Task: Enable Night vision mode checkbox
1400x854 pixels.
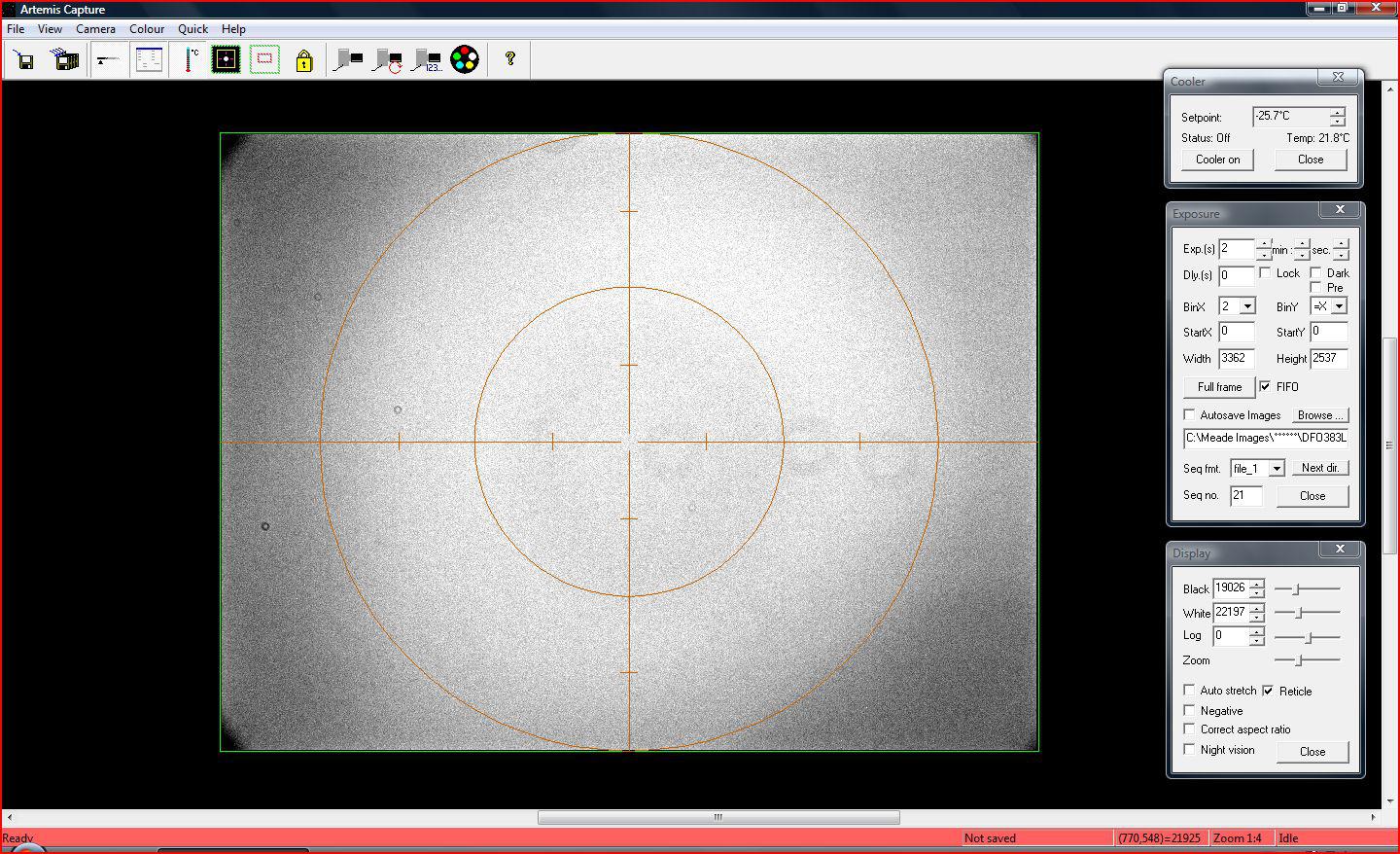Action: point(1189,749)
